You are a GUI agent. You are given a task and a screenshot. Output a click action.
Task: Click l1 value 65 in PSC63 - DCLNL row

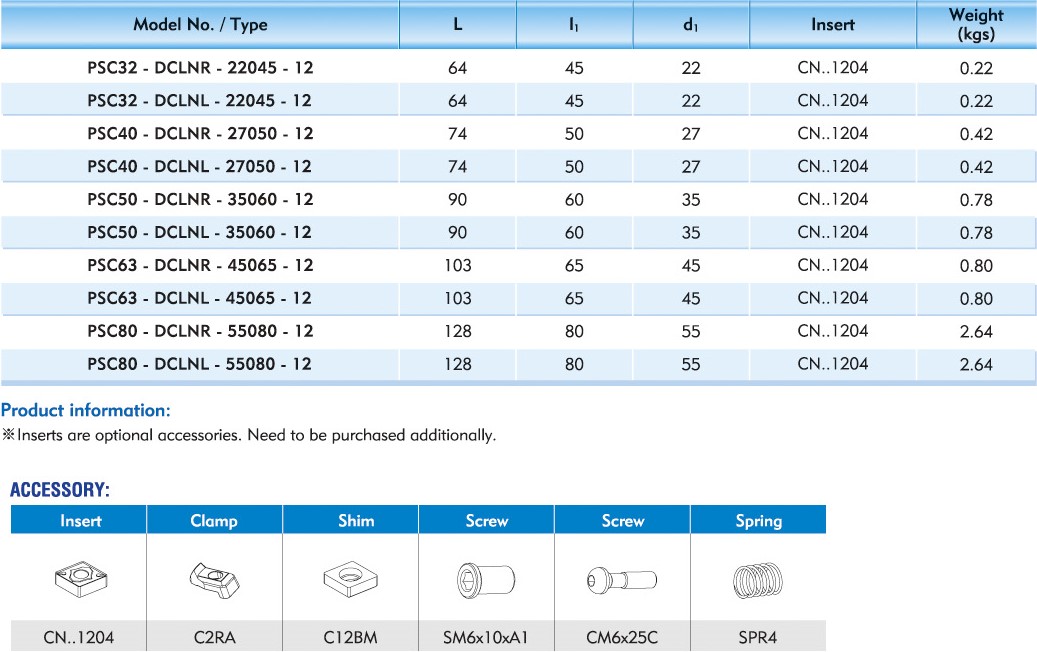click(574, 299)
